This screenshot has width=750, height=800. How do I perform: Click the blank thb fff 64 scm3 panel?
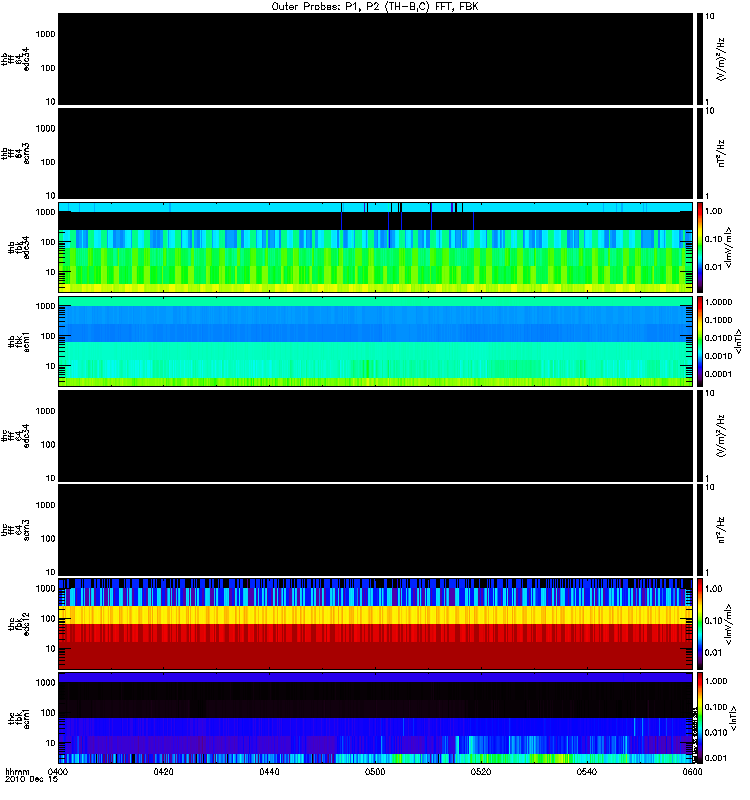tap(375, 153)
